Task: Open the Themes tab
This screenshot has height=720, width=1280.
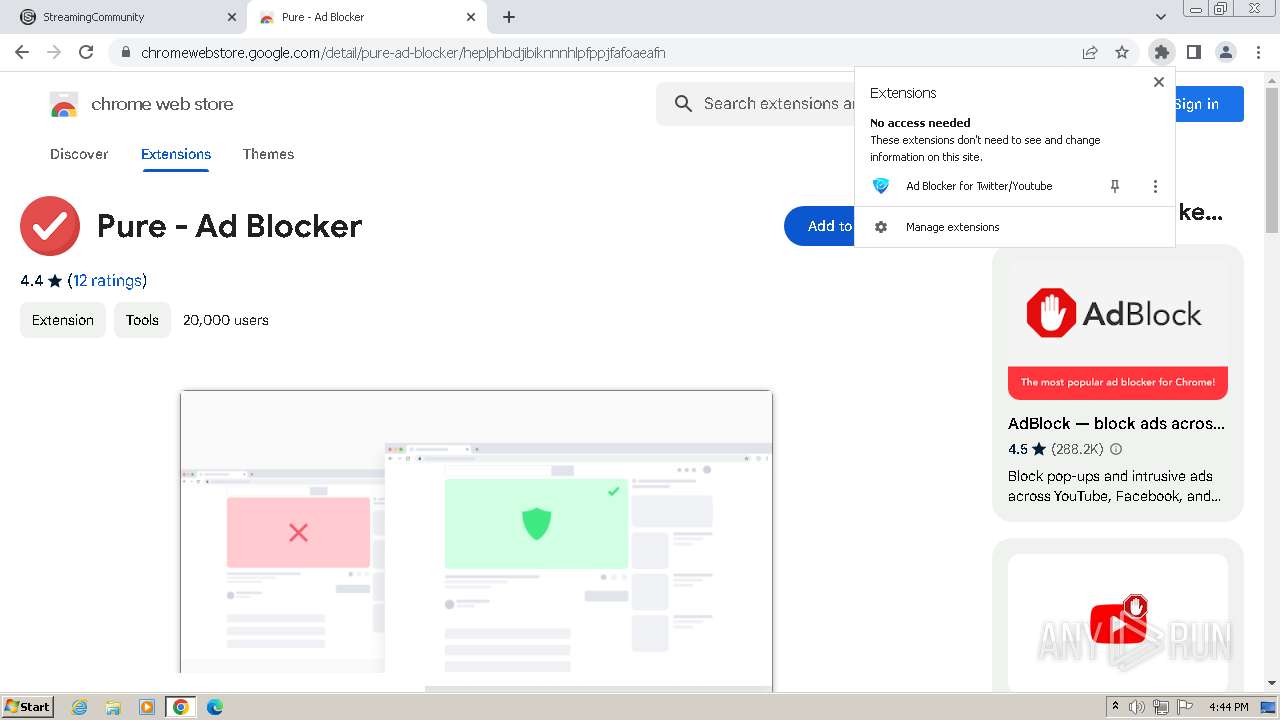Action: pyautogui.click(x=268, y=154)
